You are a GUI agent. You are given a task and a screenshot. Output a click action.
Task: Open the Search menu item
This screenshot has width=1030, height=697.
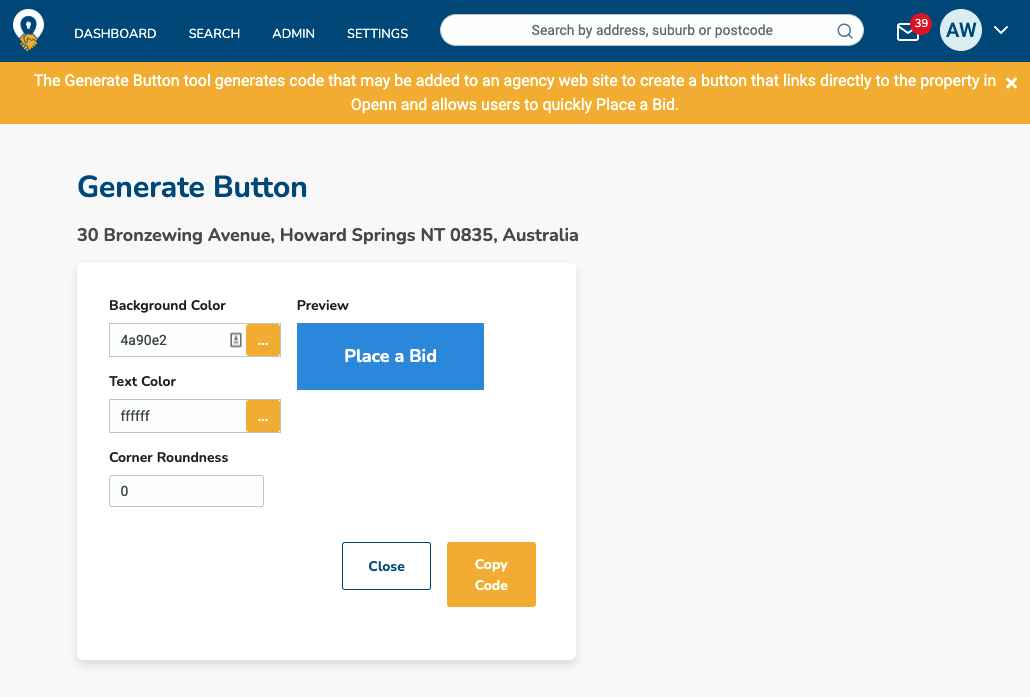point(214,34)
